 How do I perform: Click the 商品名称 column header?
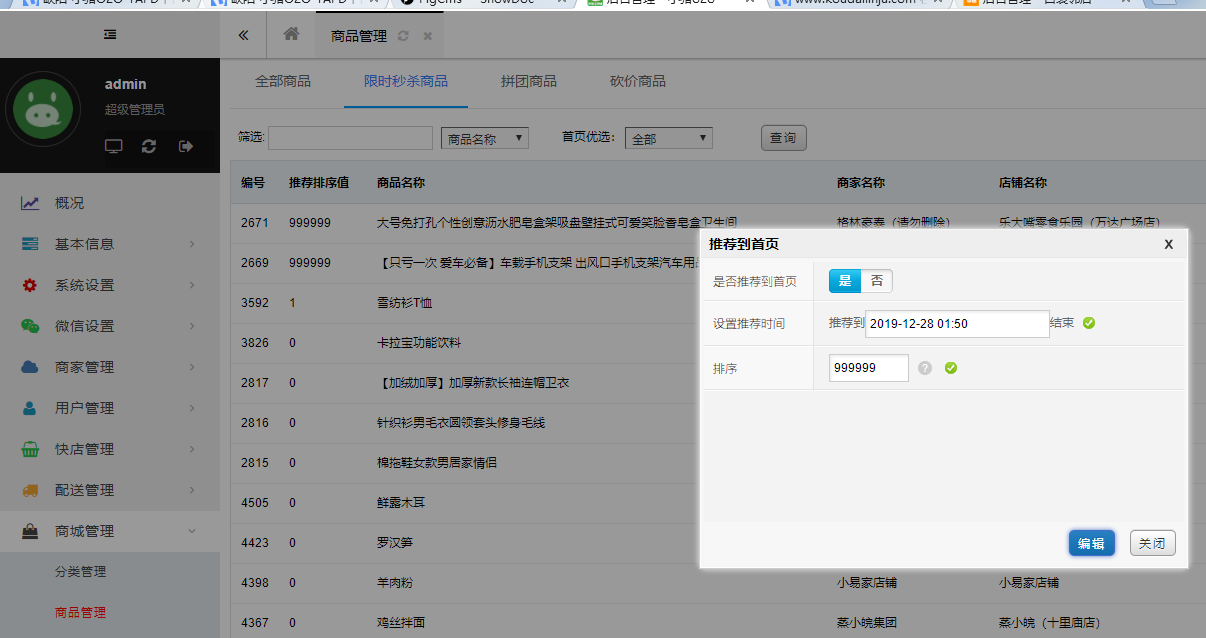pos(401,183)
